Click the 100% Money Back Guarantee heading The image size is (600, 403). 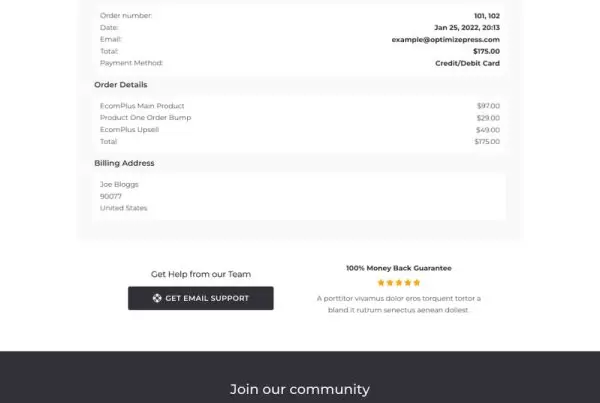click(399, 268)
